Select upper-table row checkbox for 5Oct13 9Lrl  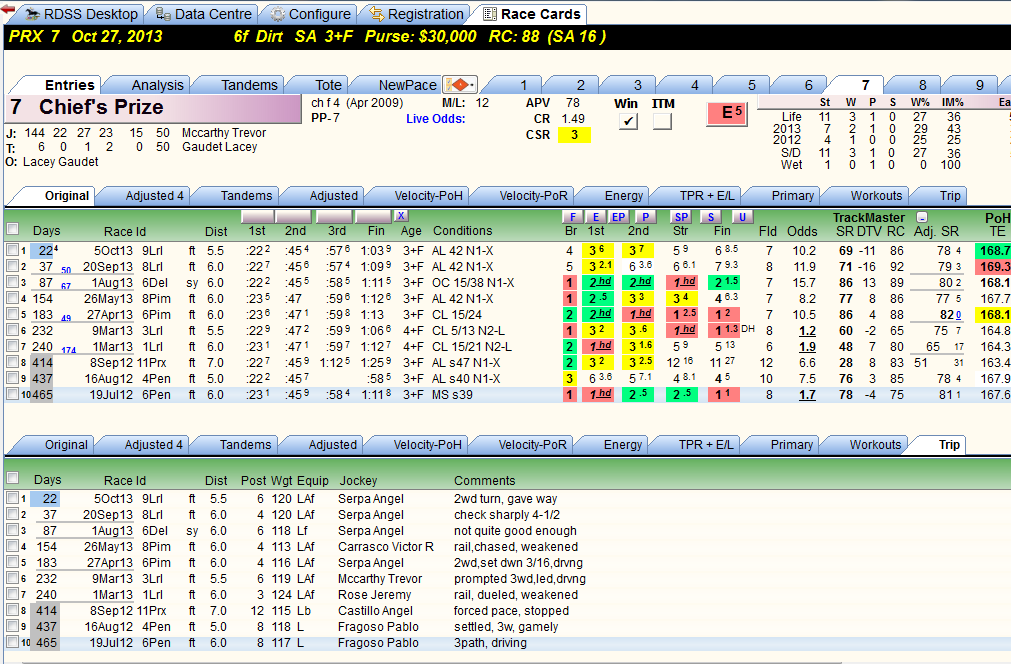click(12, 249)
